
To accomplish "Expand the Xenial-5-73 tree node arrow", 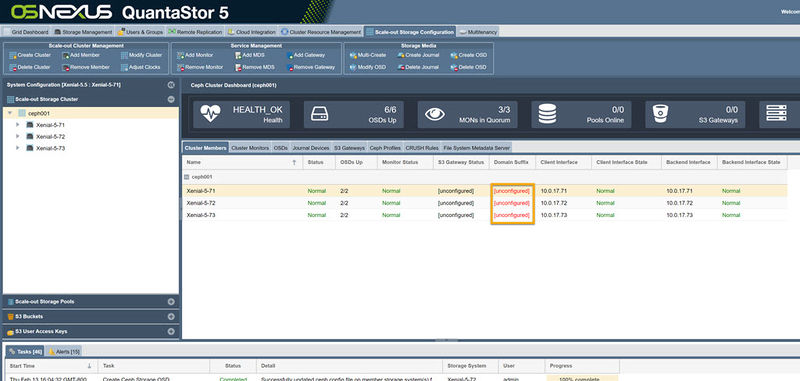I will (x=18, y=148).
